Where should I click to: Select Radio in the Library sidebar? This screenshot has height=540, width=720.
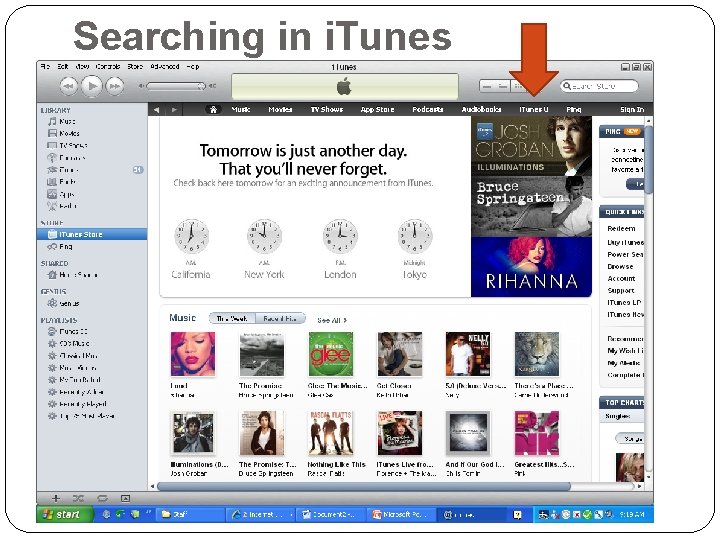[68, 206]
